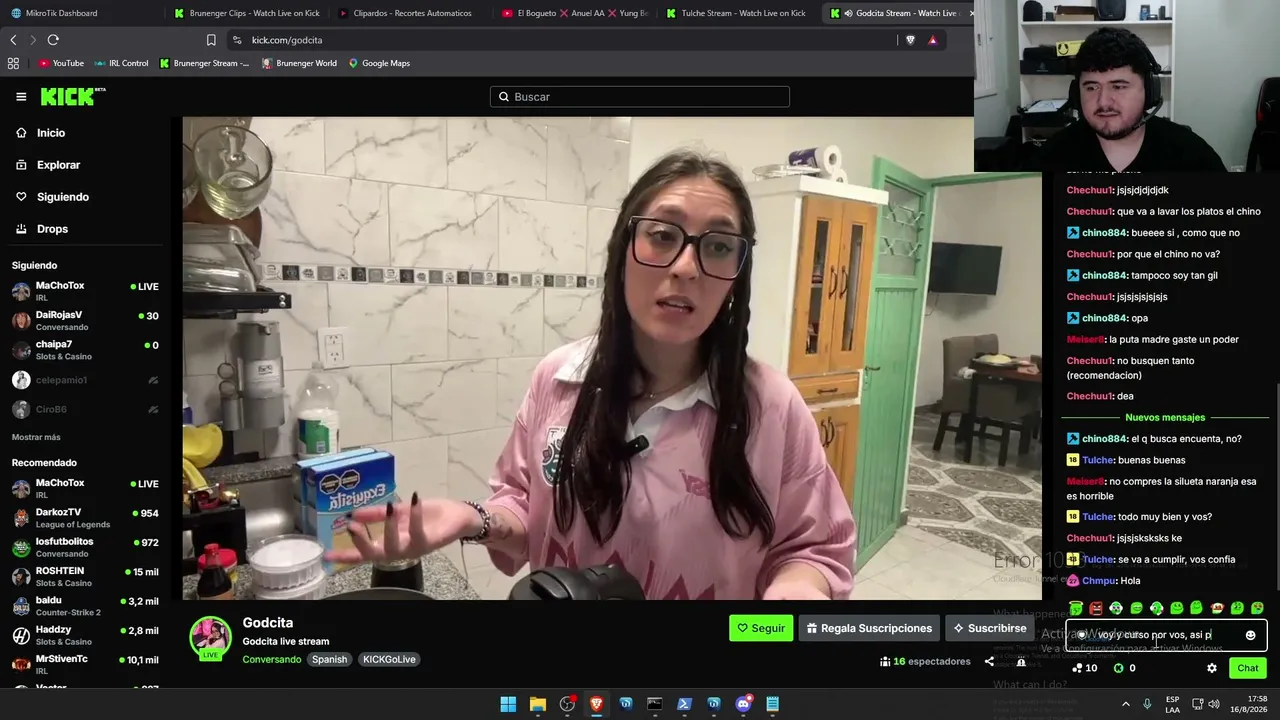Share the Godcita stream

989,661
